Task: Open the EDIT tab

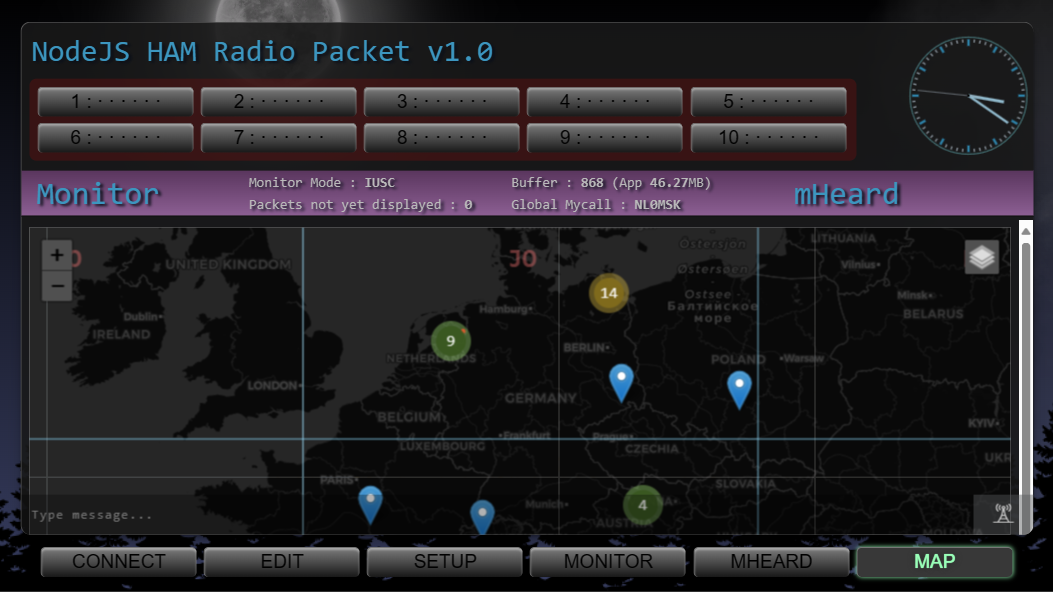Action: (282, 562)
